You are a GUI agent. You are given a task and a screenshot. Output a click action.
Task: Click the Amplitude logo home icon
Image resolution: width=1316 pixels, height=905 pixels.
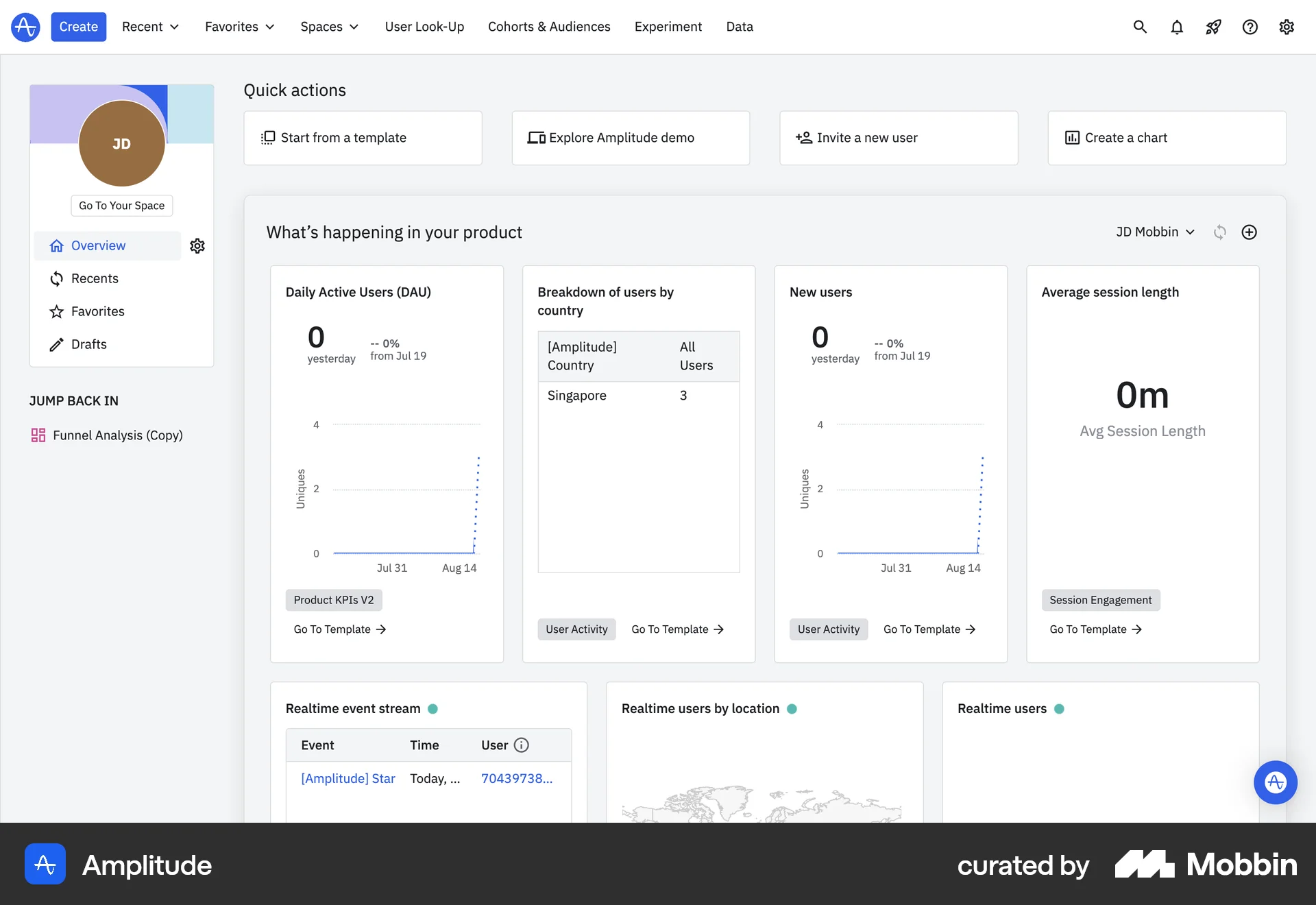click(x=25, y=27)
